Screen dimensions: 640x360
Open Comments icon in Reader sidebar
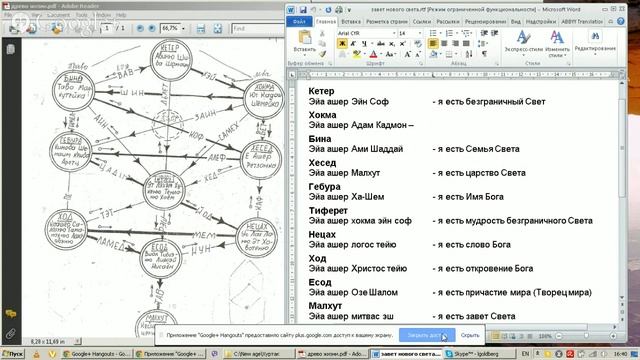11,313
